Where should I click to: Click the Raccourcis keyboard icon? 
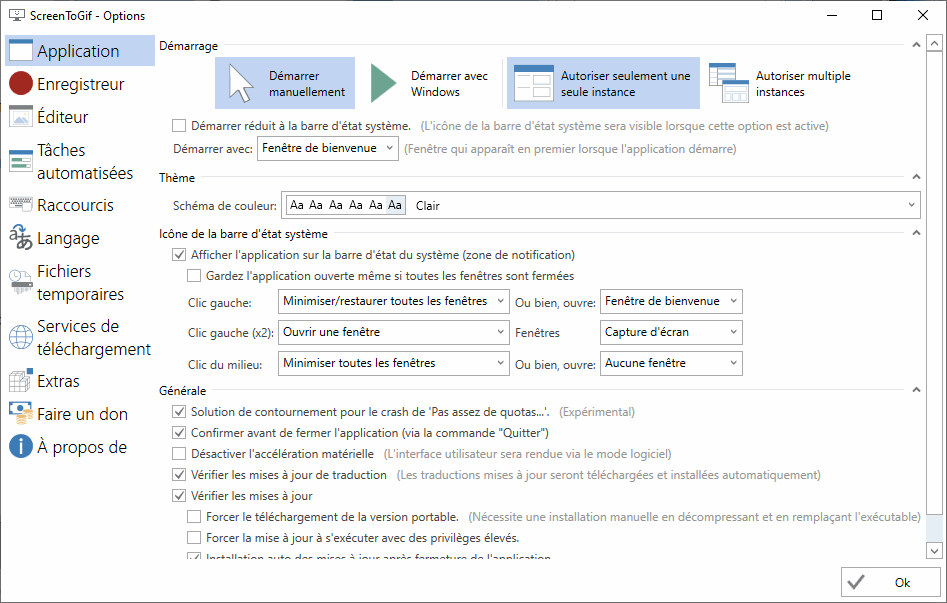(x=21, y=204)
